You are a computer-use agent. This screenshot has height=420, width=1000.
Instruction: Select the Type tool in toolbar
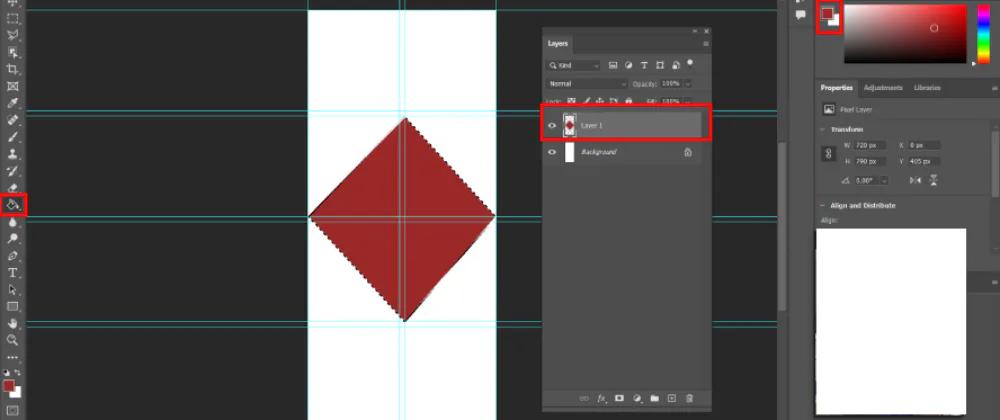coord(13,272)
